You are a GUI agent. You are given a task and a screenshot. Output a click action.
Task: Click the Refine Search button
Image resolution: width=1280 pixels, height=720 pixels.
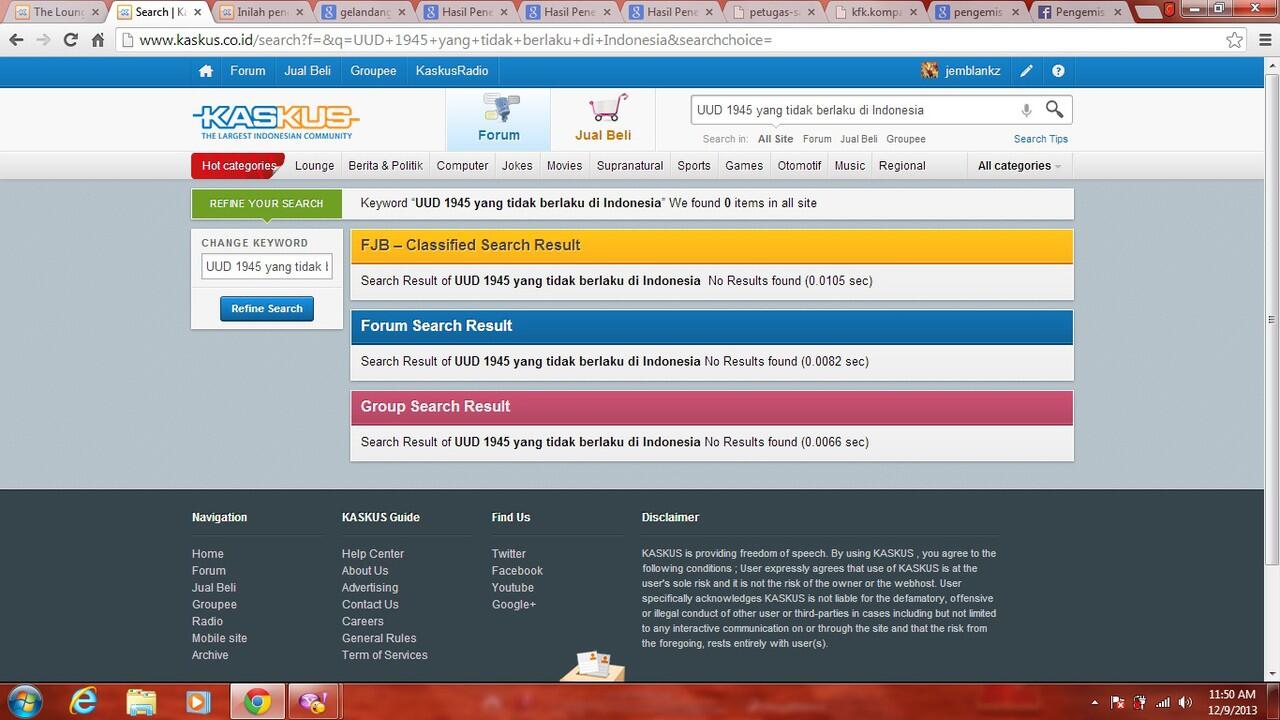tap(267, 309)
